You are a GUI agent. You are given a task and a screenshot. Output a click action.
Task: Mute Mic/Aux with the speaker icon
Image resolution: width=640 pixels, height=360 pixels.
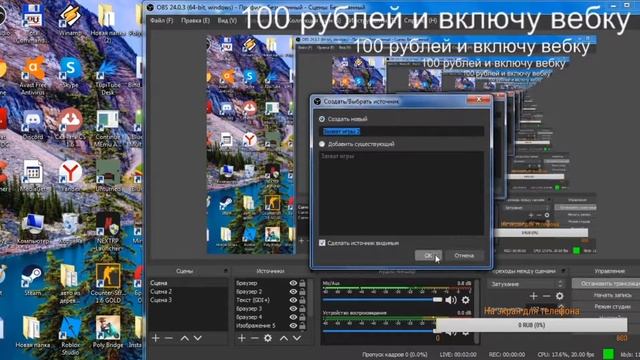pyautogui.click(x=451, y=300)
